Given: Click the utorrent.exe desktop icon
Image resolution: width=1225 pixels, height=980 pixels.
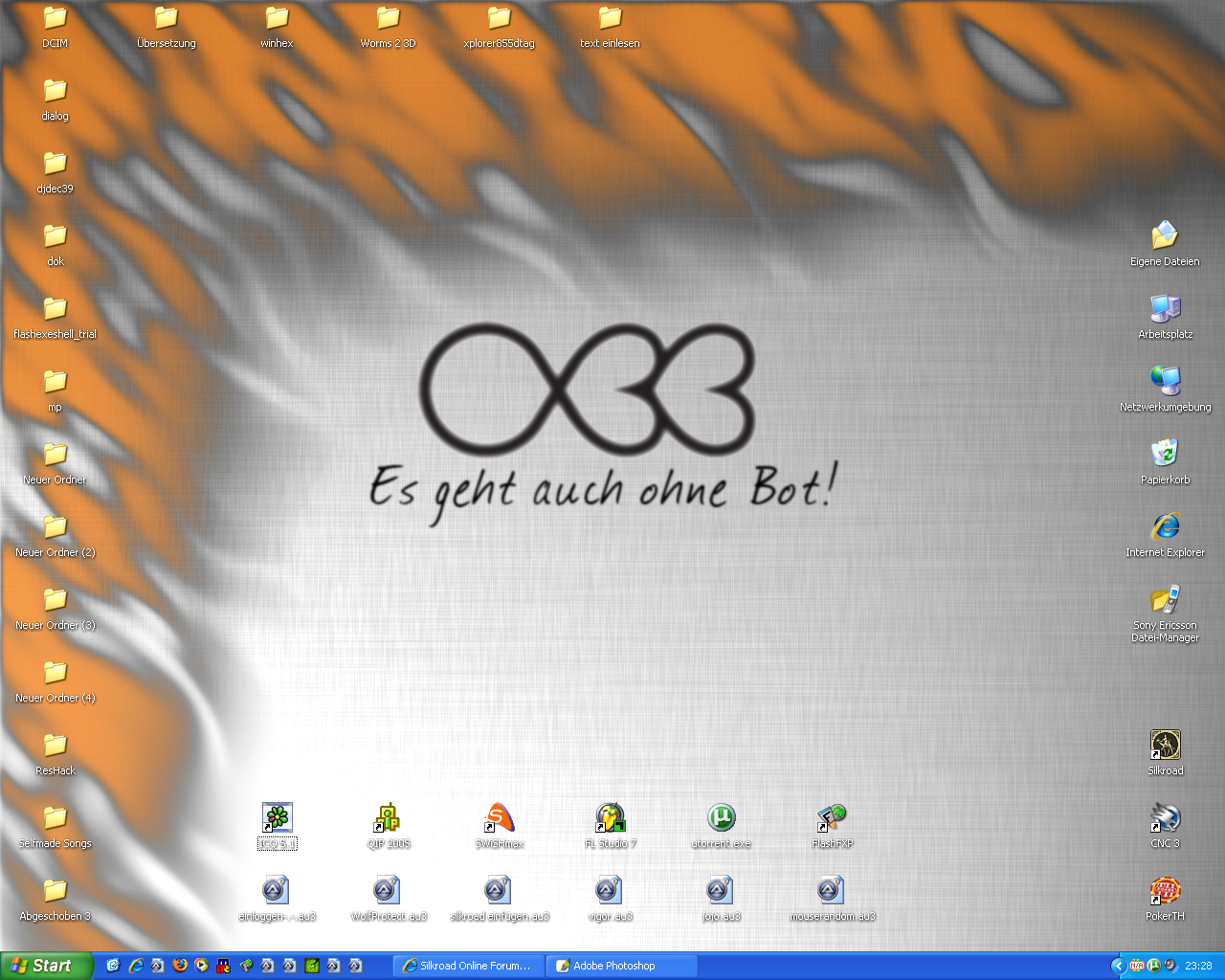Looking at the screenshot, I should click(721, 818).
